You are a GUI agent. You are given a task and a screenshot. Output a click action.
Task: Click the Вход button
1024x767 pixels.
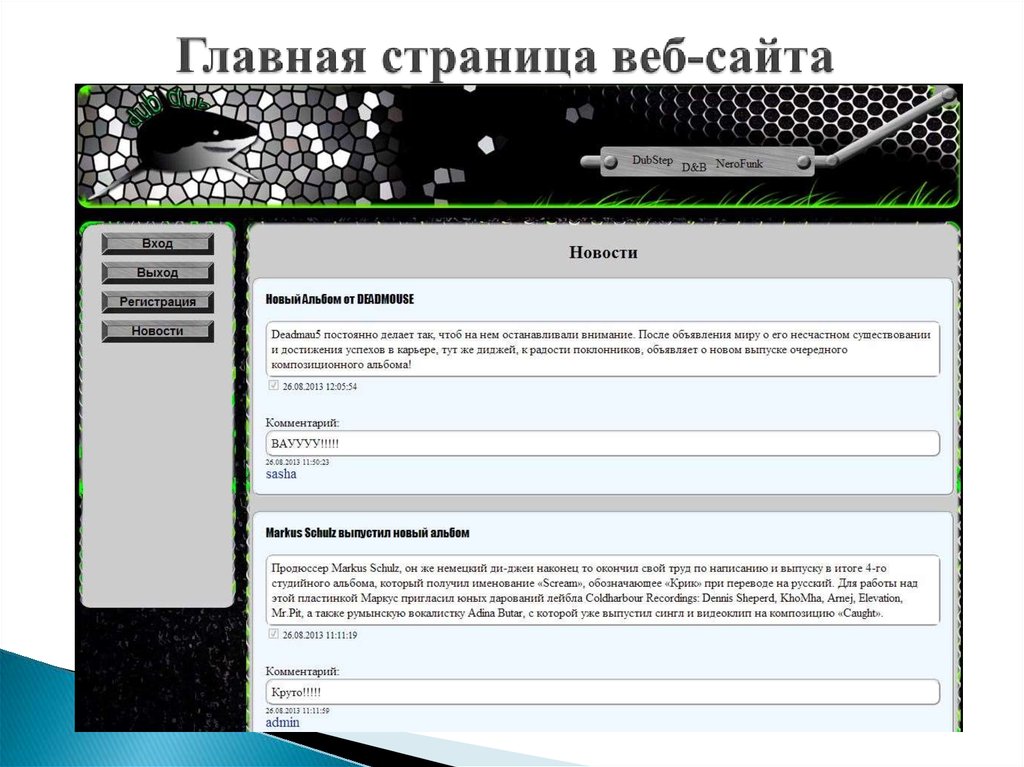pyautogui.click(x=157, y=243)
